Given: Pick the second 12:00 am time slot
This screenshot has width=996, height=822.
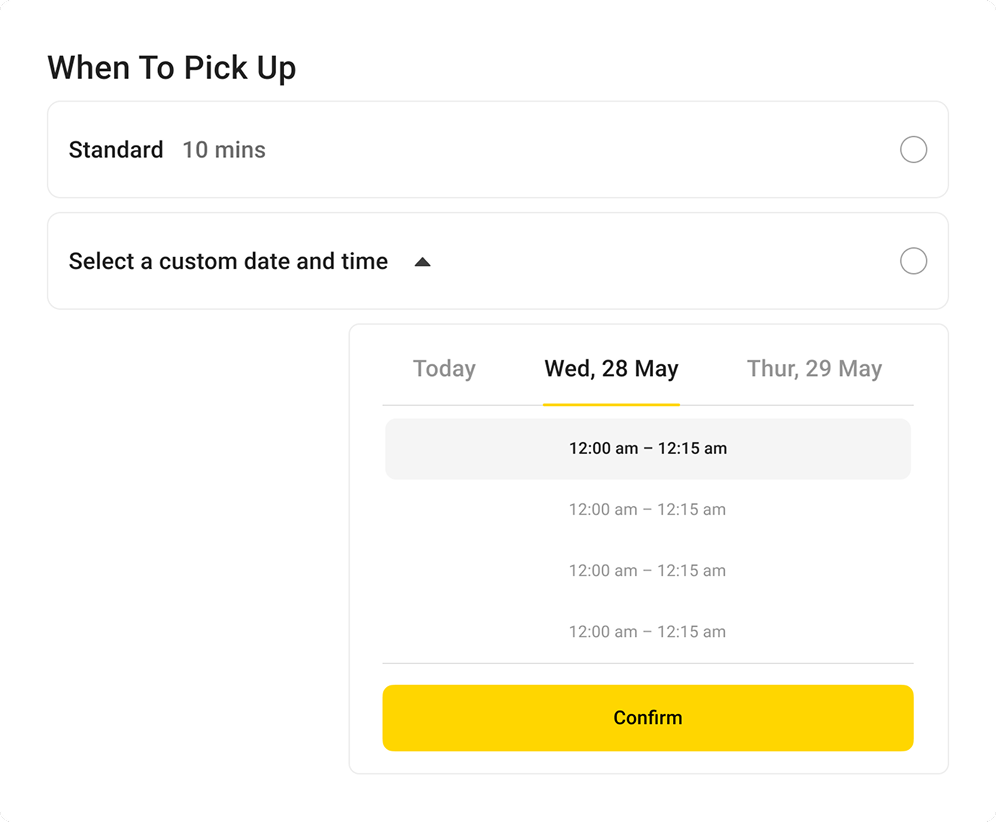Looking at the screenshot, I should pyautogui.click(x=648, y=509).
